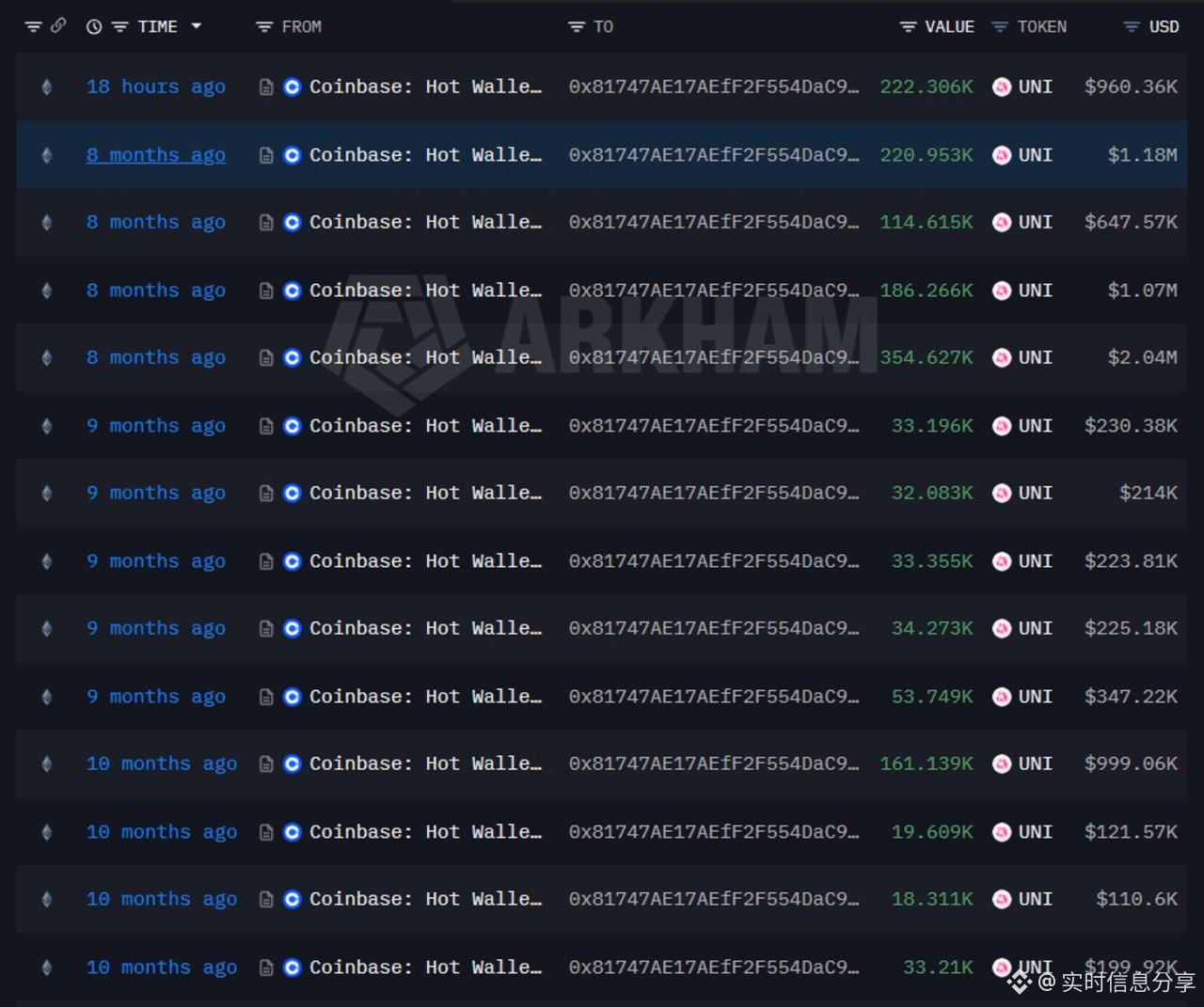Click the Ethereum icon in the $214K row
The width and height of the screenshot is (1204, 1007).
pos(47,494)
